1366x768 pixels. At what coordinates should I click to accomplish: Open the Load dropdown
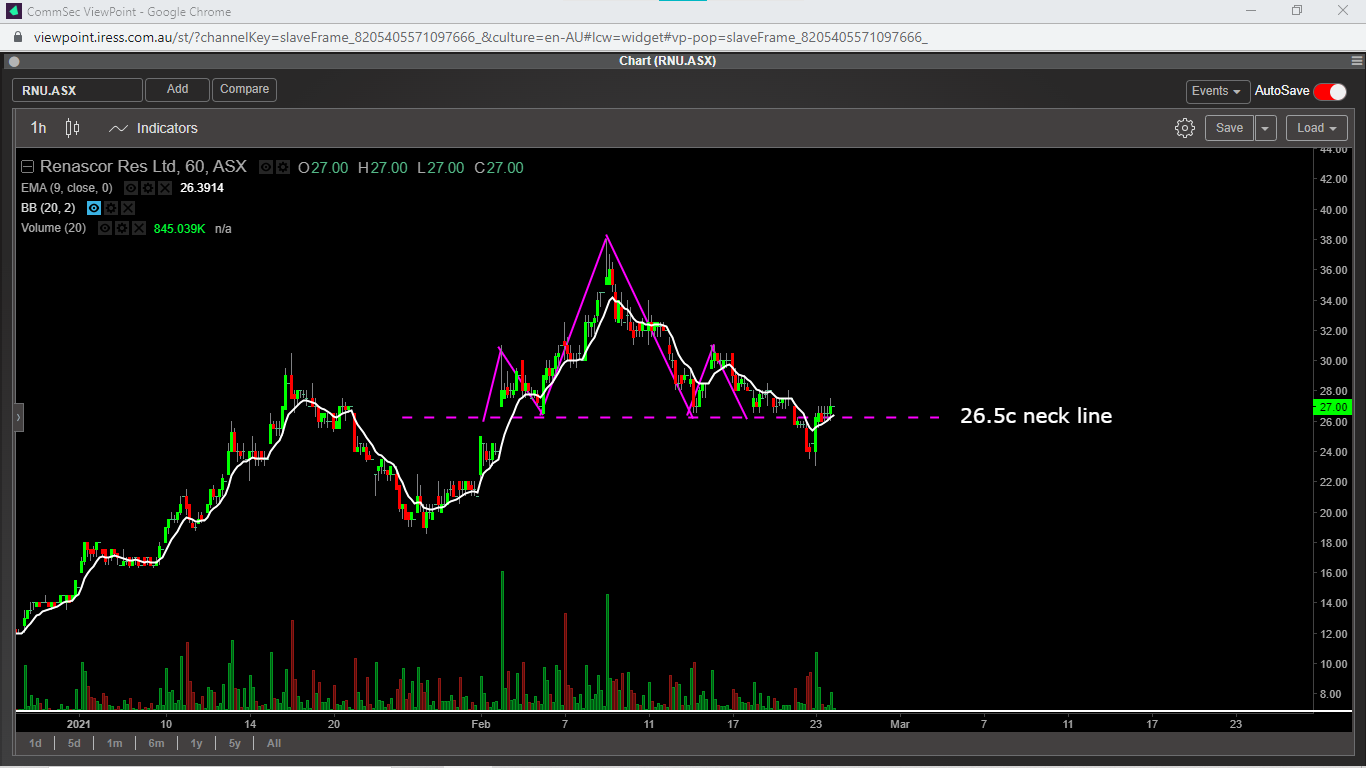click(1316, 128)
